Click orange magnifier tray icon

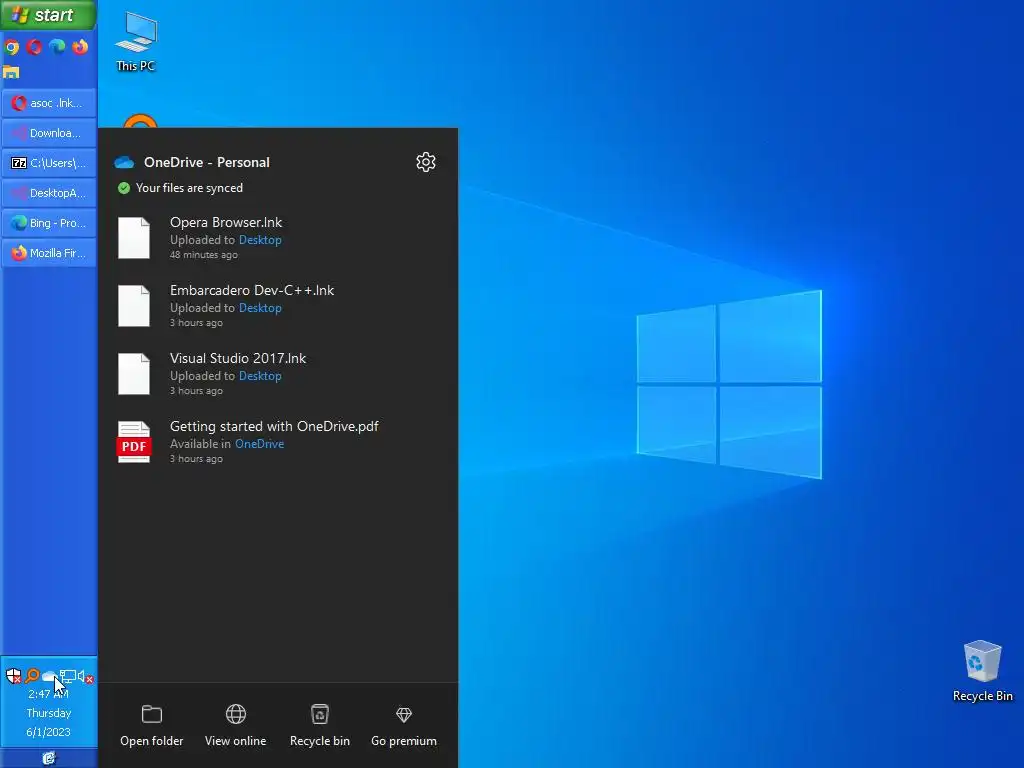pos(31,676)
